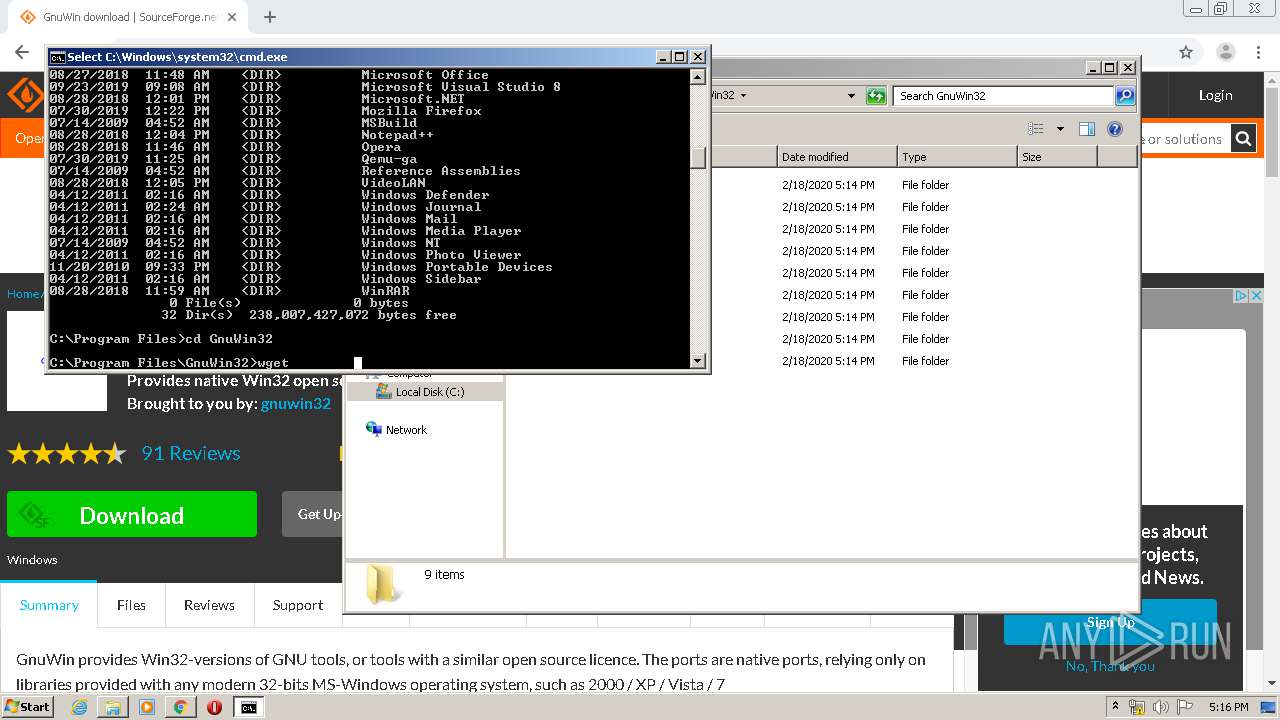
Task: Change view icon in Explorer toolbar
Action: point(1036,129)
